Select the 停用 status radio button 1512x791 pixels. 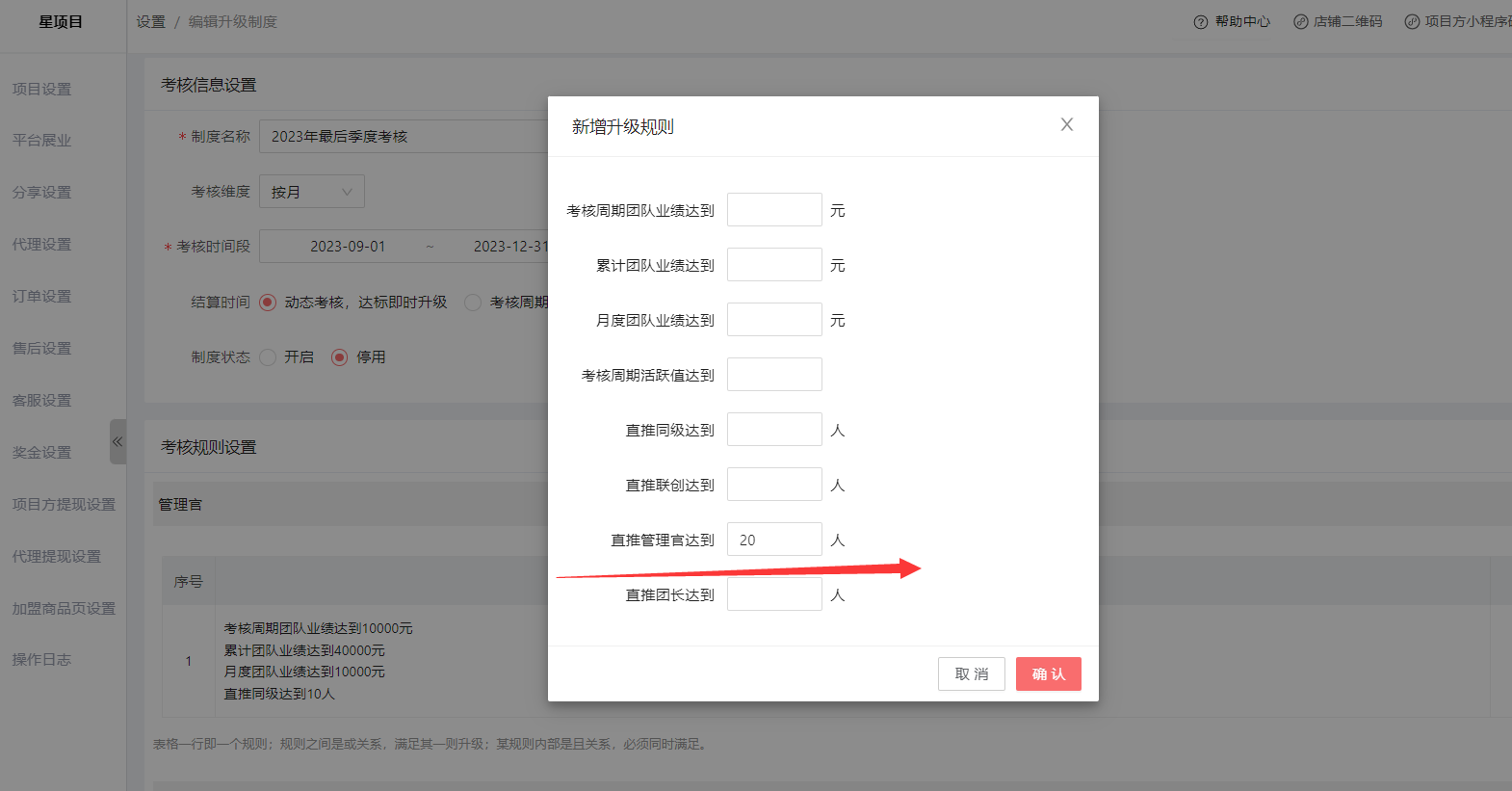[339, 357]
